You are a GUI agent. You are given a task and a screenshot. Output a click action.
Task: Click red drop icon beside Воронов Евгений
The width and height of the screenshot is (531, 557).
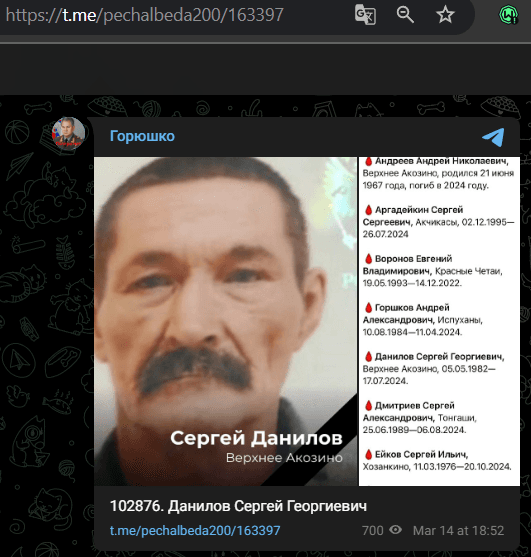click(x=368, y=259)
